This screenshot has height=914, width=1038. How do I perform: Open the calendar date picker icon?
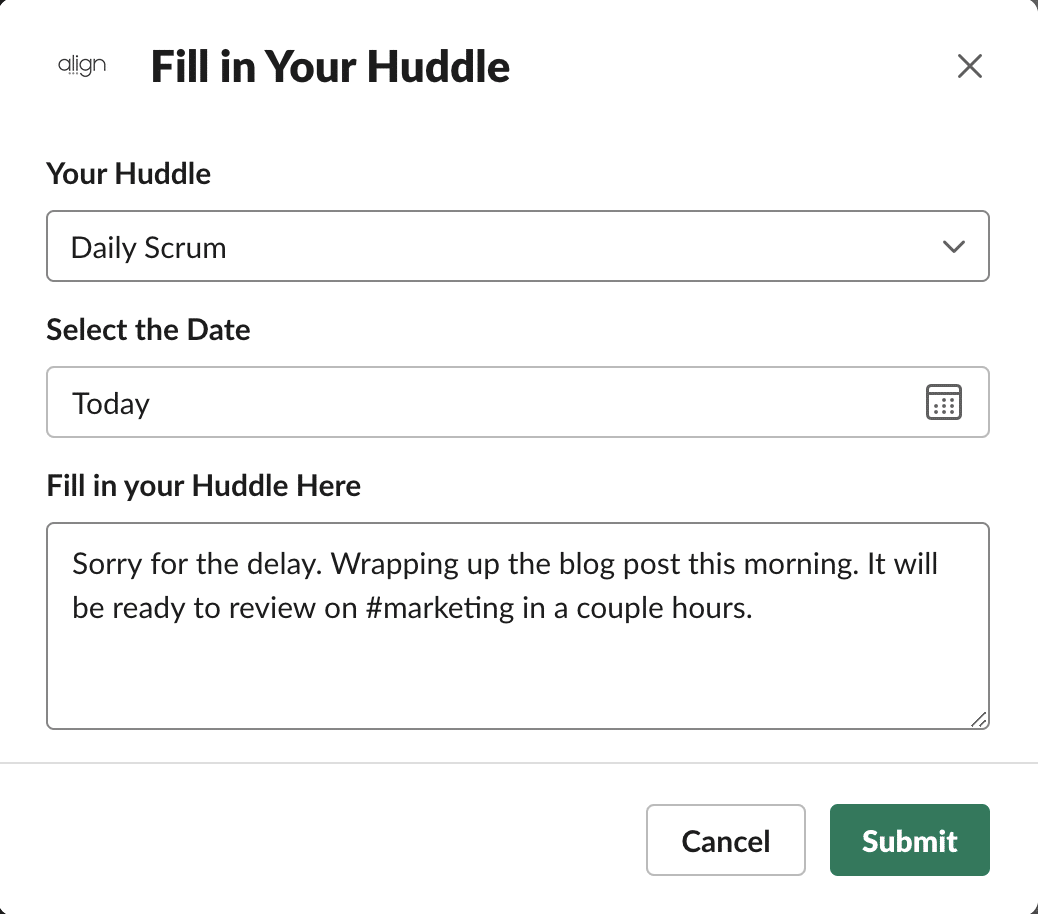tap(943, 402)
